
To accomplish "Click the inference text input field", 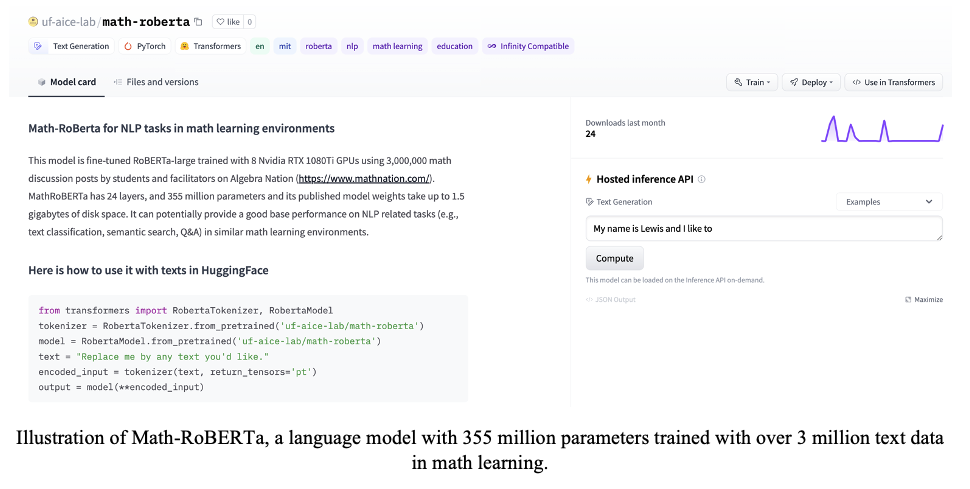I will click(763, 229).
